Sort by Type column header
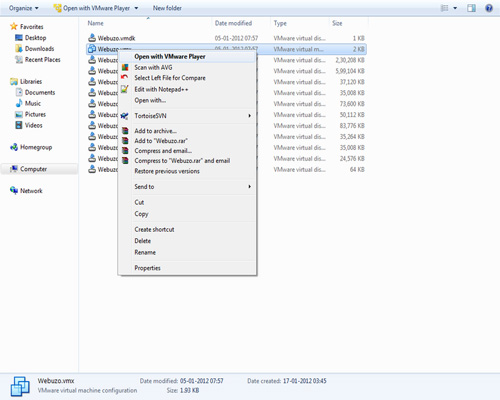The image size is (500, 400). pos(280,23)
